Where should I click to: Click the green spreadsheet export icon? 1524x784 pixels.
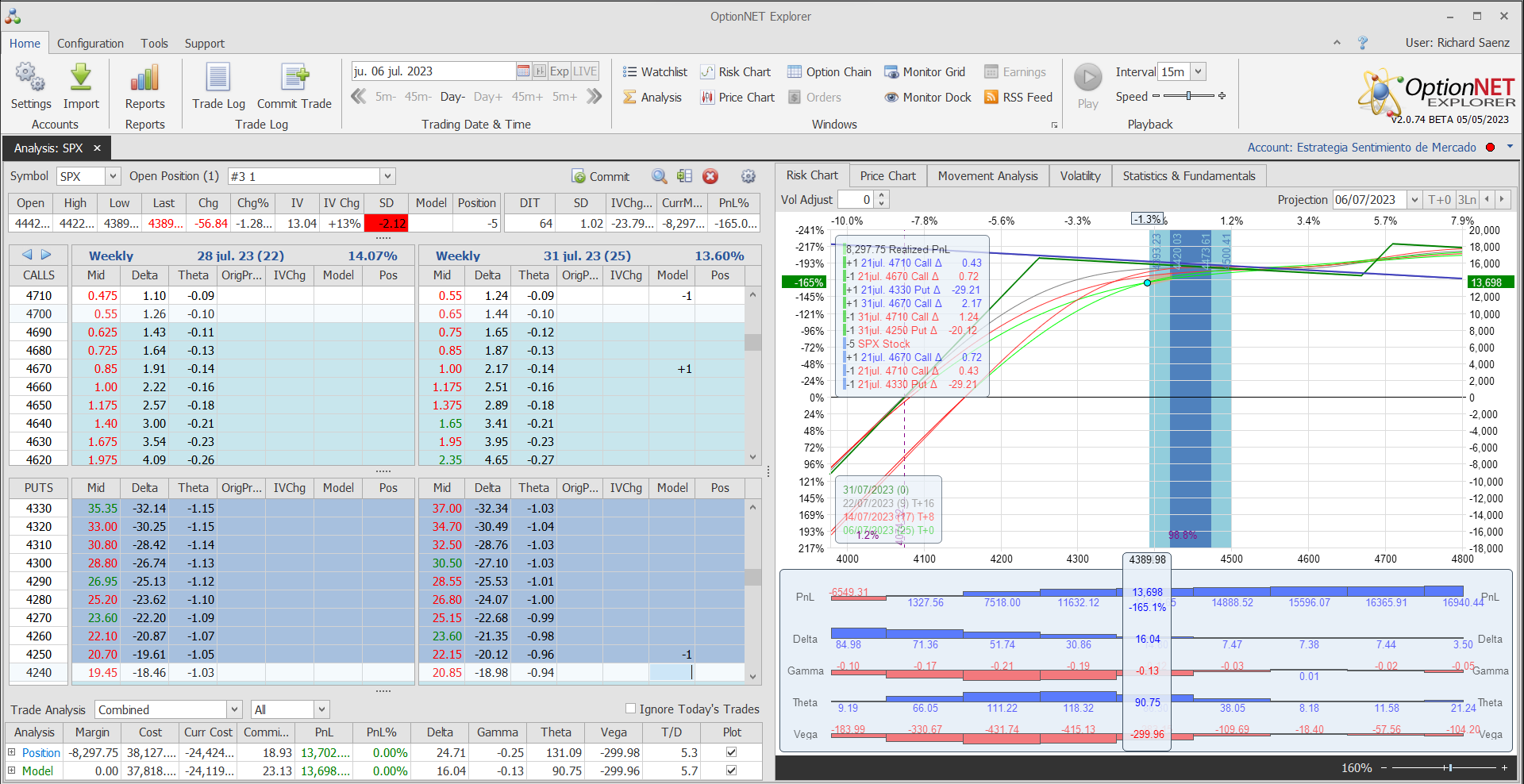coord(684,176)
